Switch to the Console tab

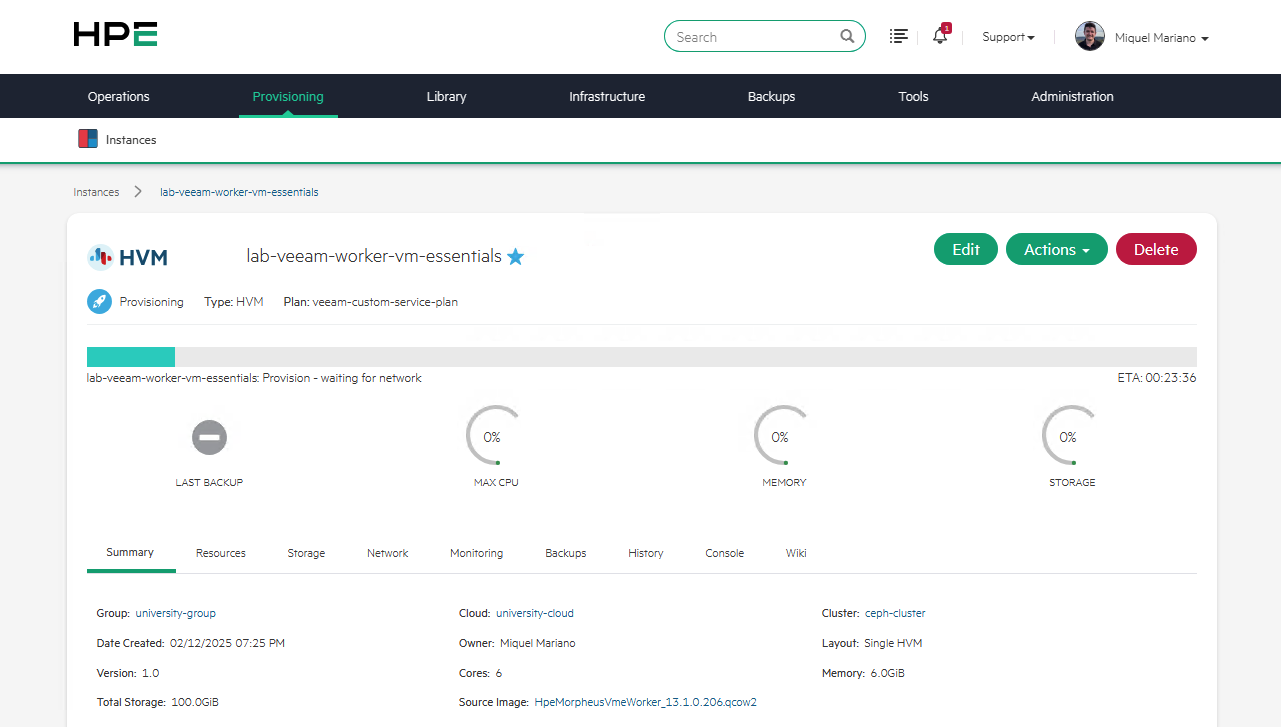pos(725,553)
